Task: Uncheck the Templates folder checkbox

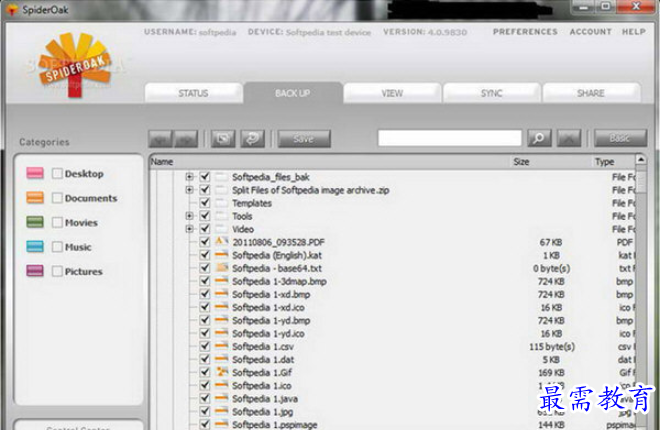Action: pos(205,203)
